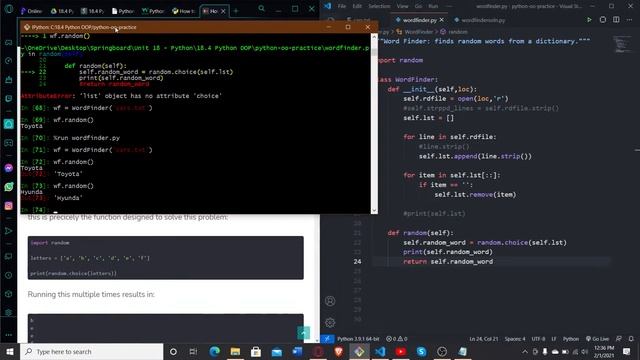Open Task View on the taskbar
Screen dimensions: 640x360
pyautogui.click(x=193, y=351)
